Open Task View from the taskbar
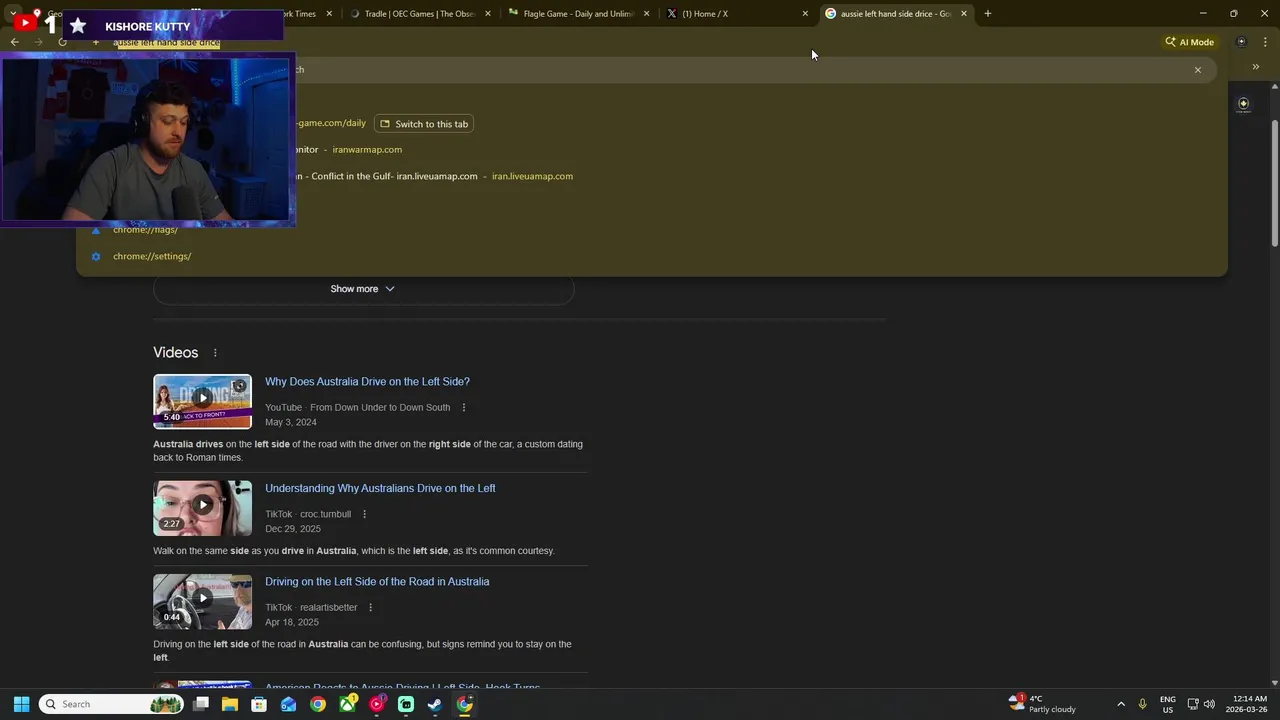Viewport: 1280px width, 720px height. point(201,704)
